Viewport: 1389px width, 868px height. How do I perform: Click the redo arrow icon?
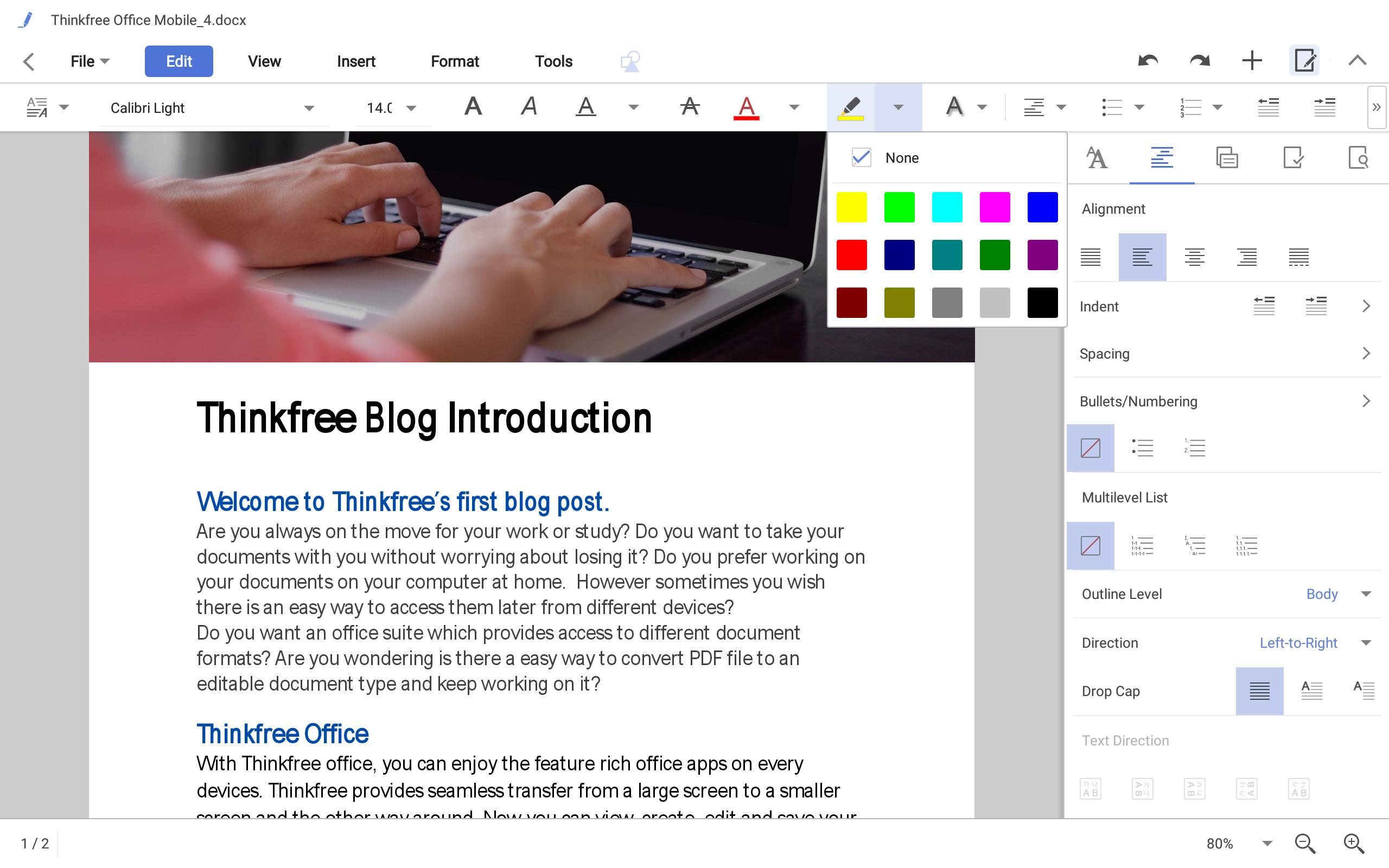coord(1200,61)
